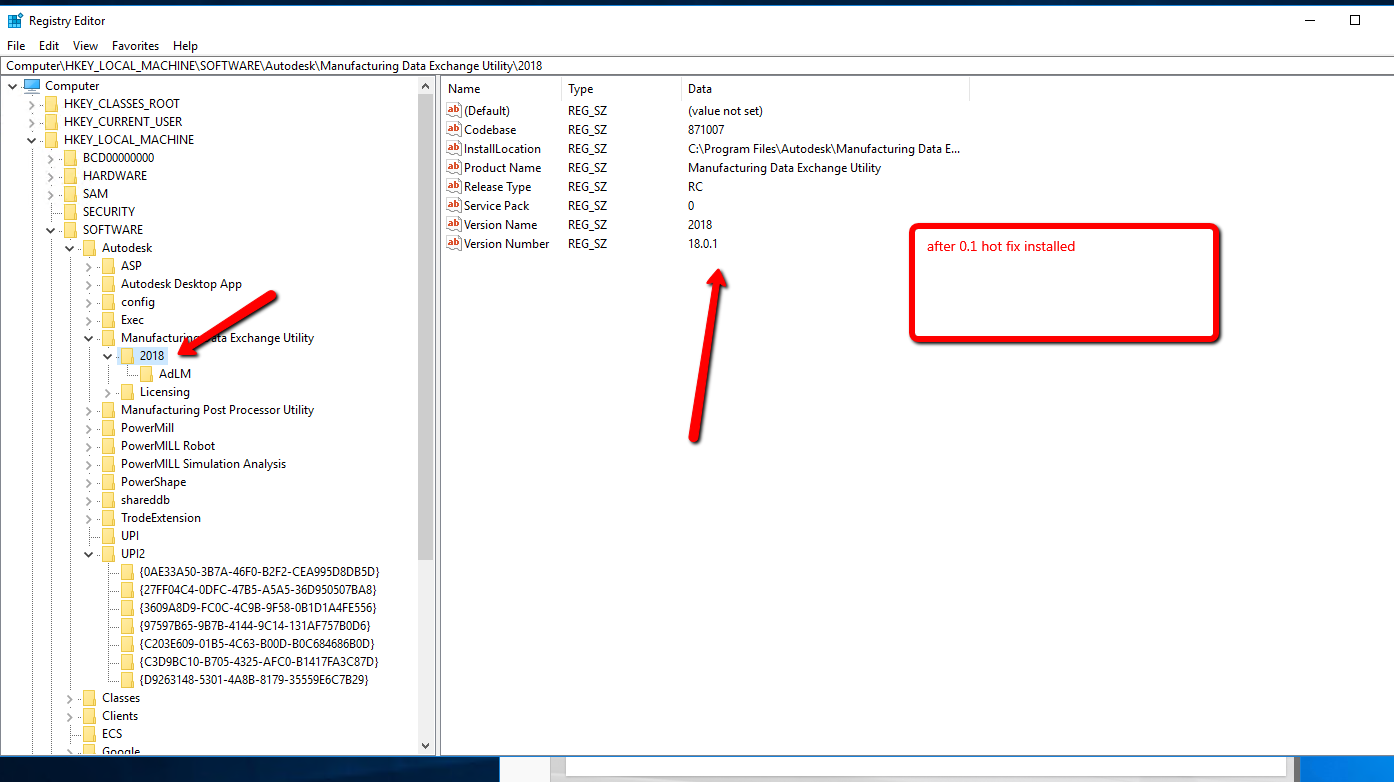Click the Name column header
Image resolution: width=1394 pixels, height=782 pixels.
point(463,88)
